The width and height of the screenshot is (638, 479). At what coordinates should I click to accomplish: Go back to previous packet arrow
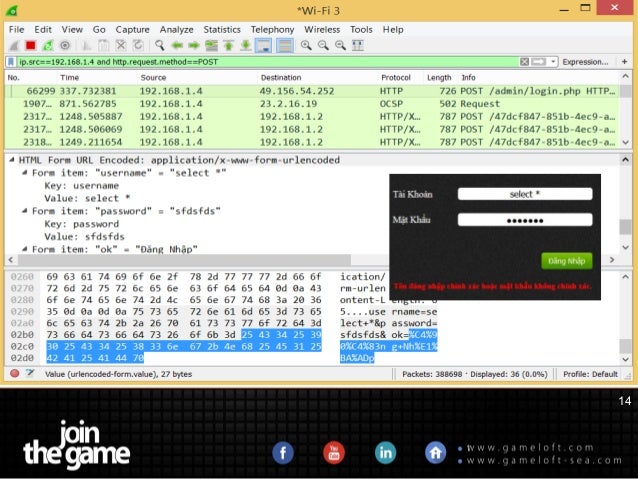click(x=177, y=46)
